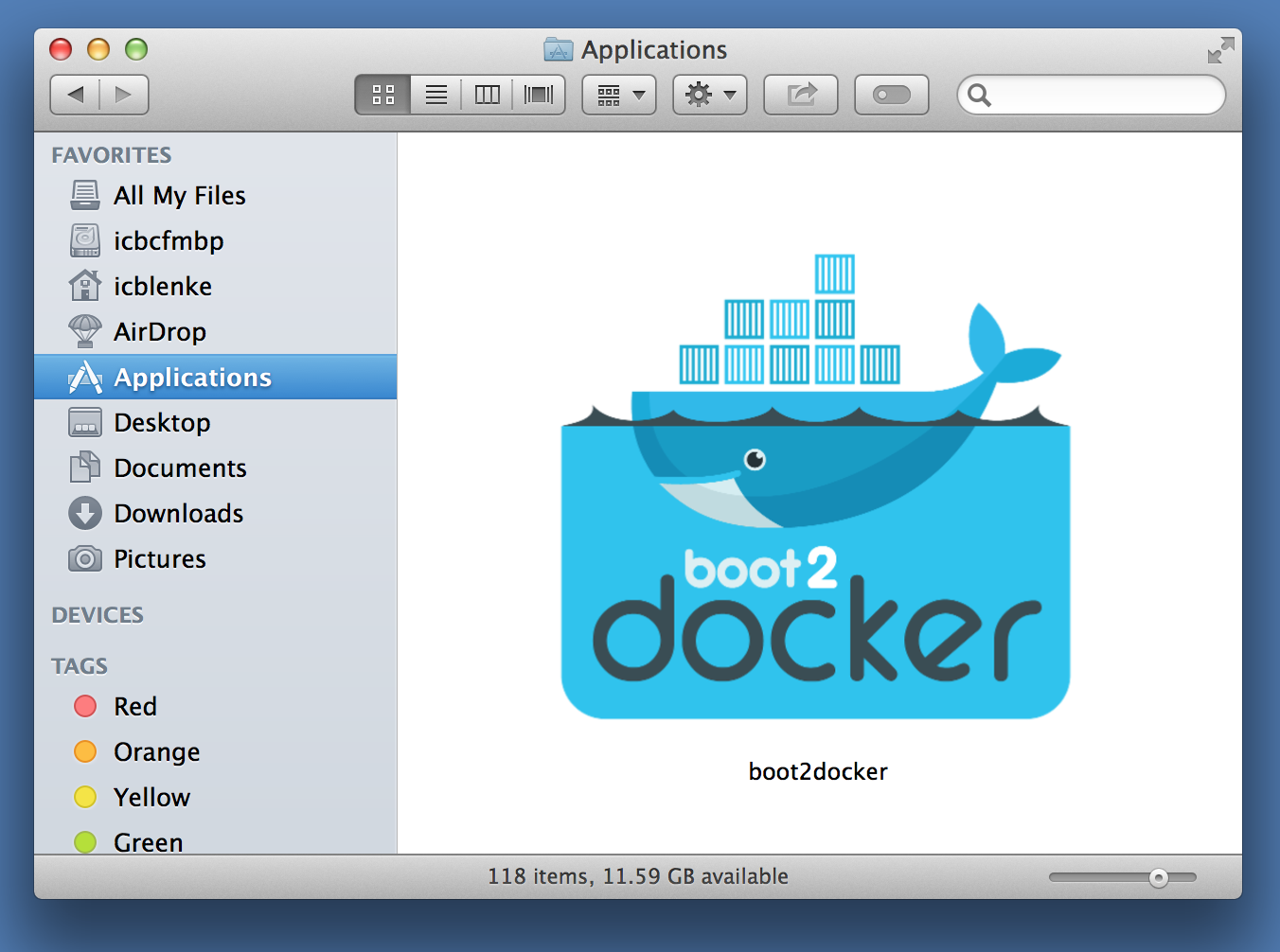Click the icon size slider
Viewport: 1280px width, 952px height.
coord(1123,878)
